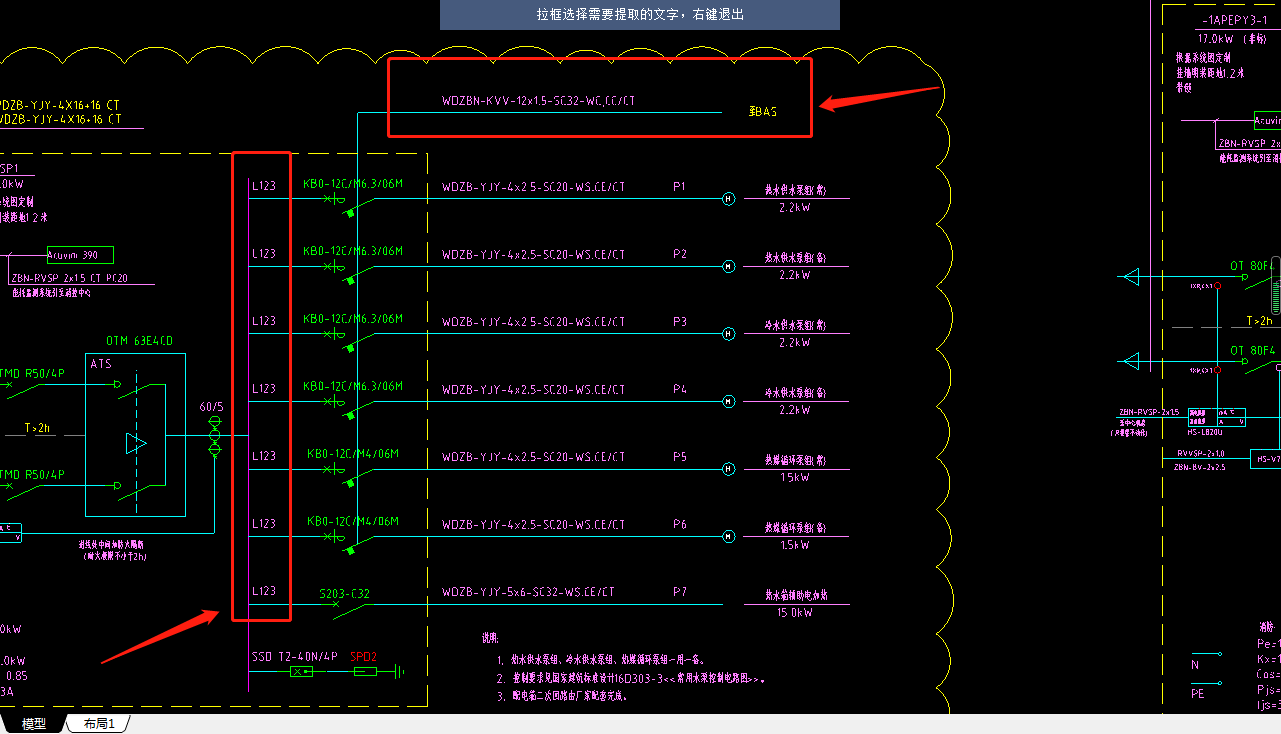The image size is (1281, 734).
Task: Select the S203-C32 breaker label
Action: pos(345,594)
